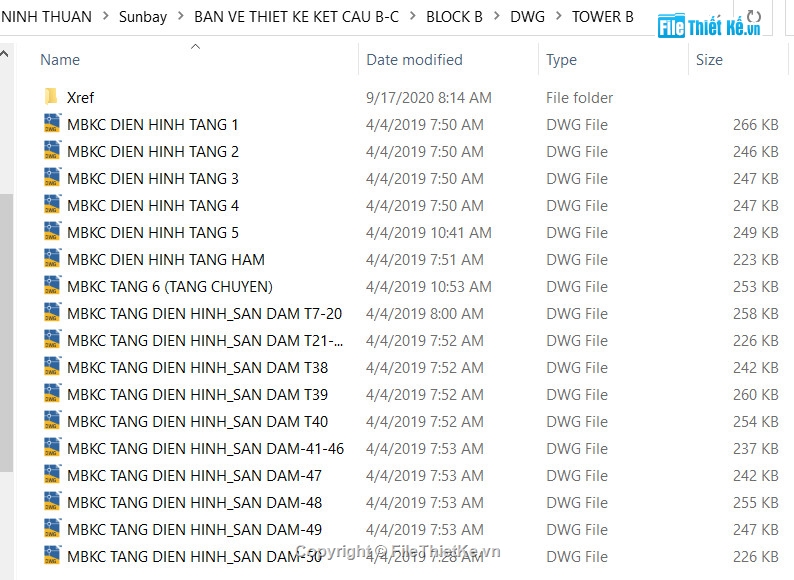
Task: Click the refresh icon beside the address bar
Action: (x=754, y=17)
